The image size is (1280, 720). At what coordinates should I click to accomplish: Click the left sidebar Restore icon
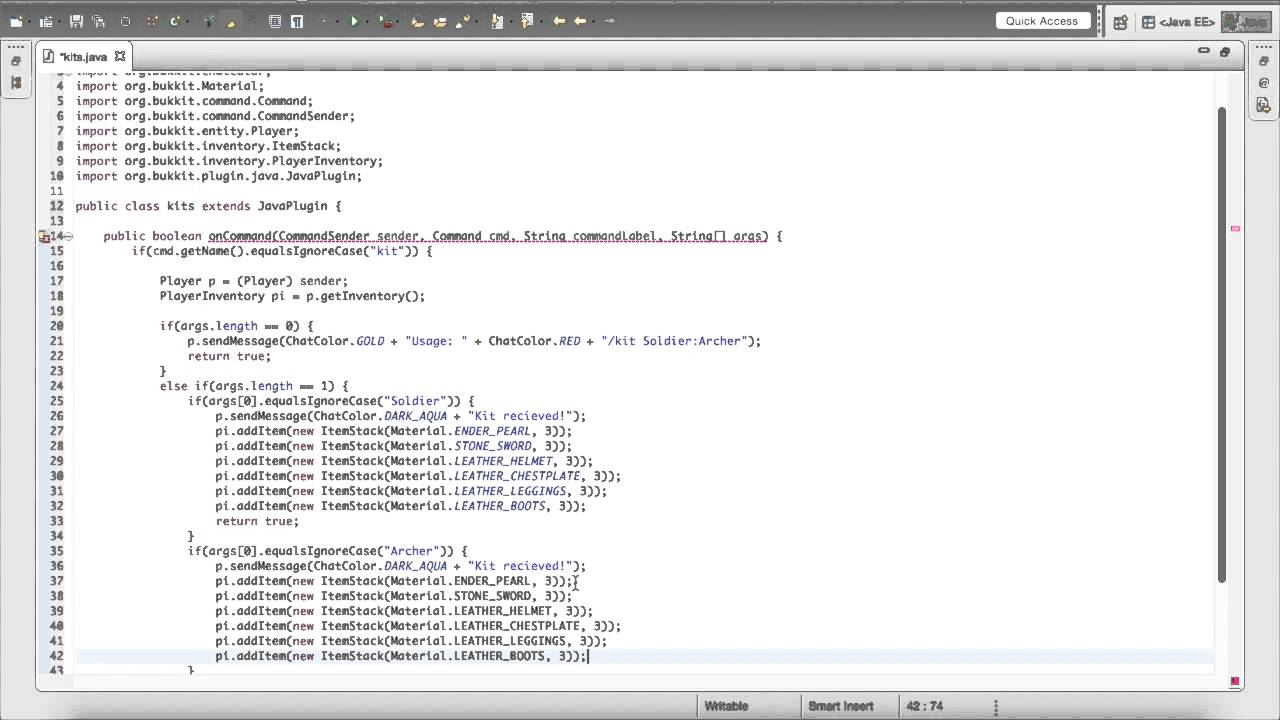pos(16,62)
